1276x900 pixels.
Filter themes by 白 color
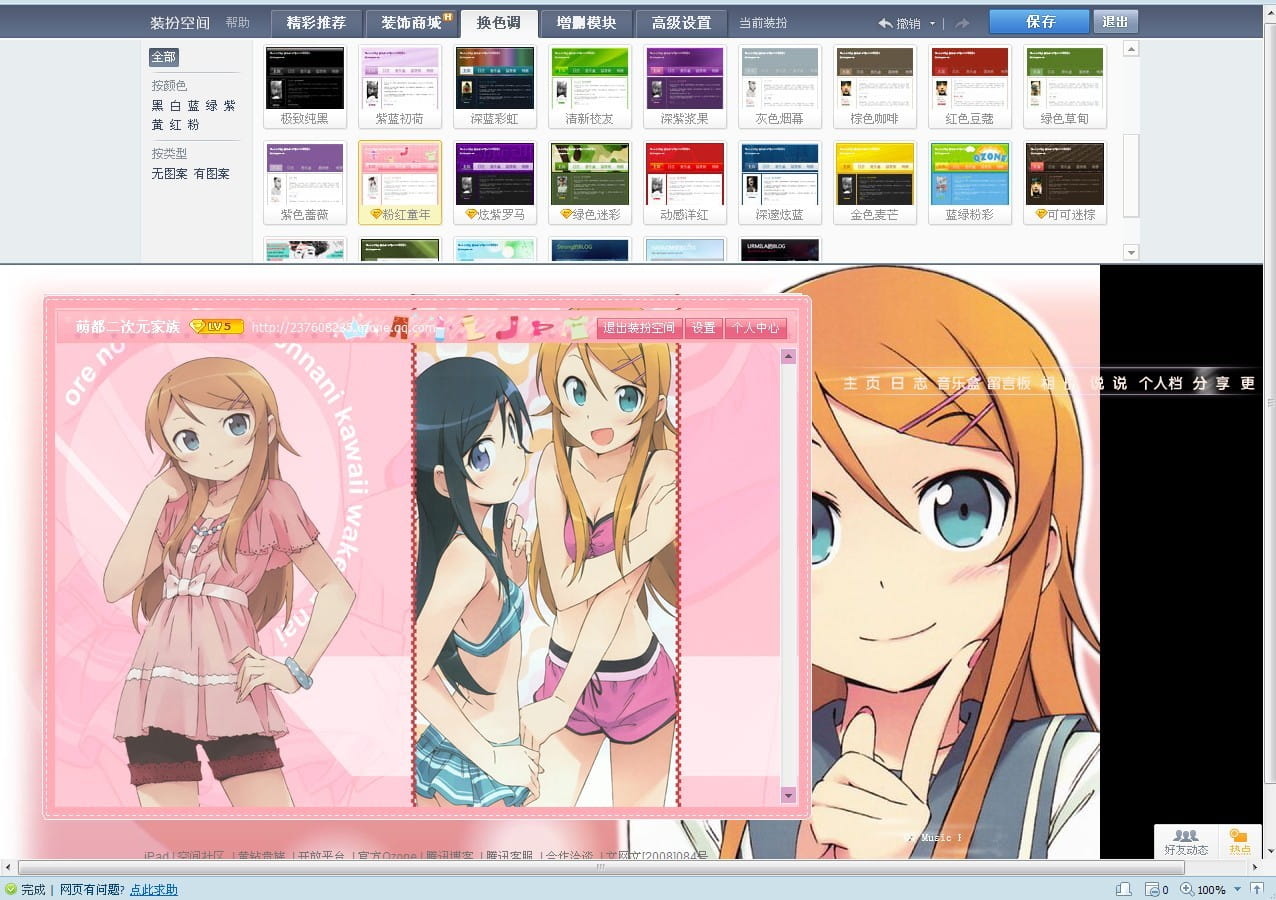pos(176,106)
